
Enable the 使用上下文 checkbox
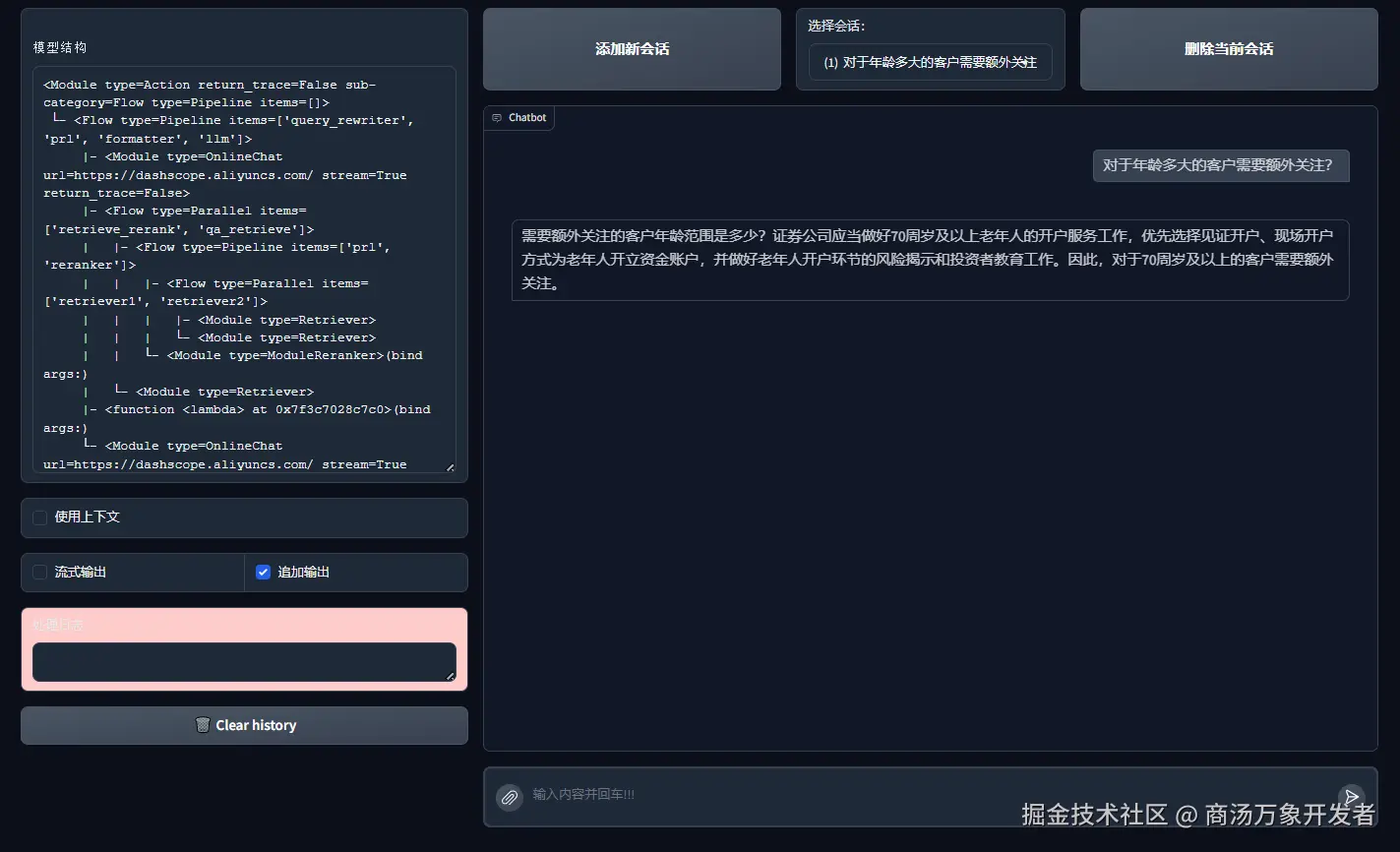pos(39,517)
